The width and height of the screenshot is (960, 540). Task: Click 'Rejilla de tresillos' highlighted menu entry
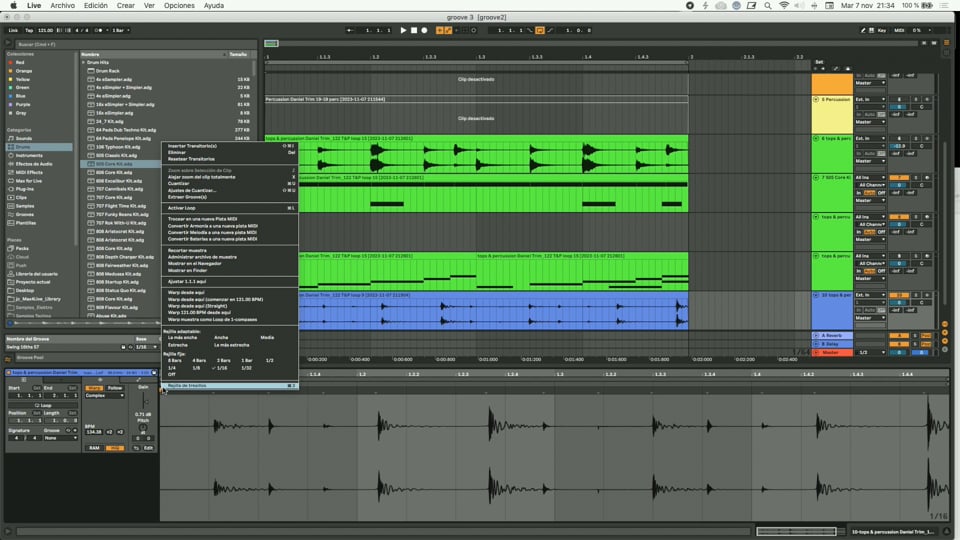click(230, 386)
